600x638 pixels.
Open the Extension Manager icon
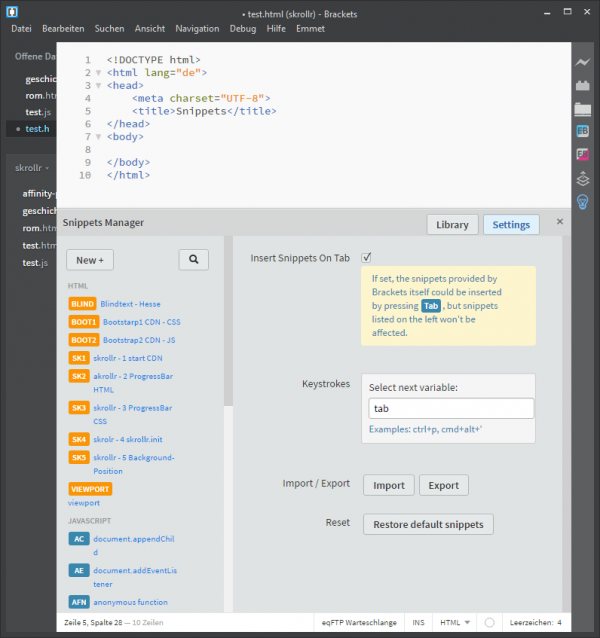click(583, 85)
